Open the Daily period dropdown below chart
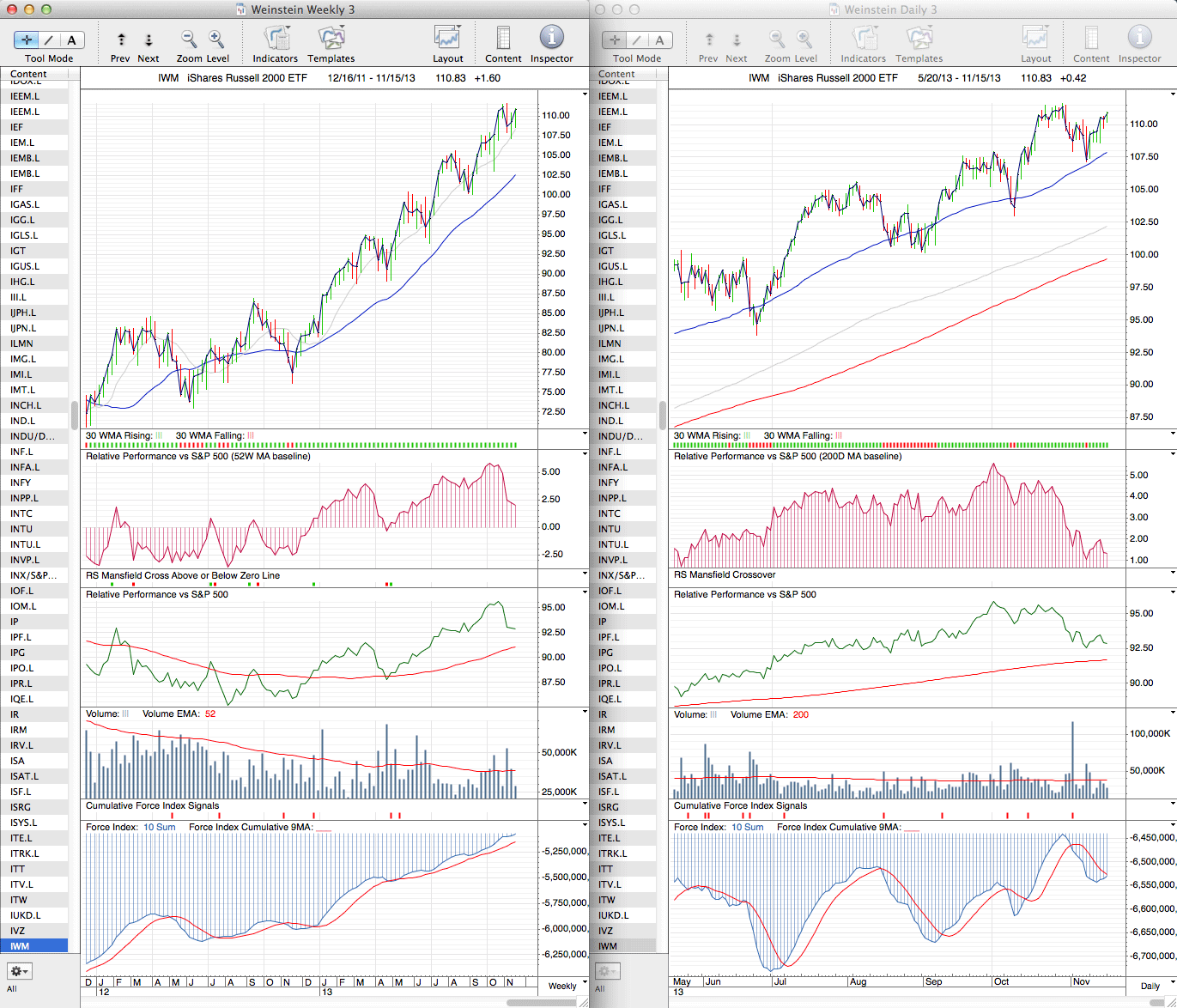 click(x=1155, y=986)
